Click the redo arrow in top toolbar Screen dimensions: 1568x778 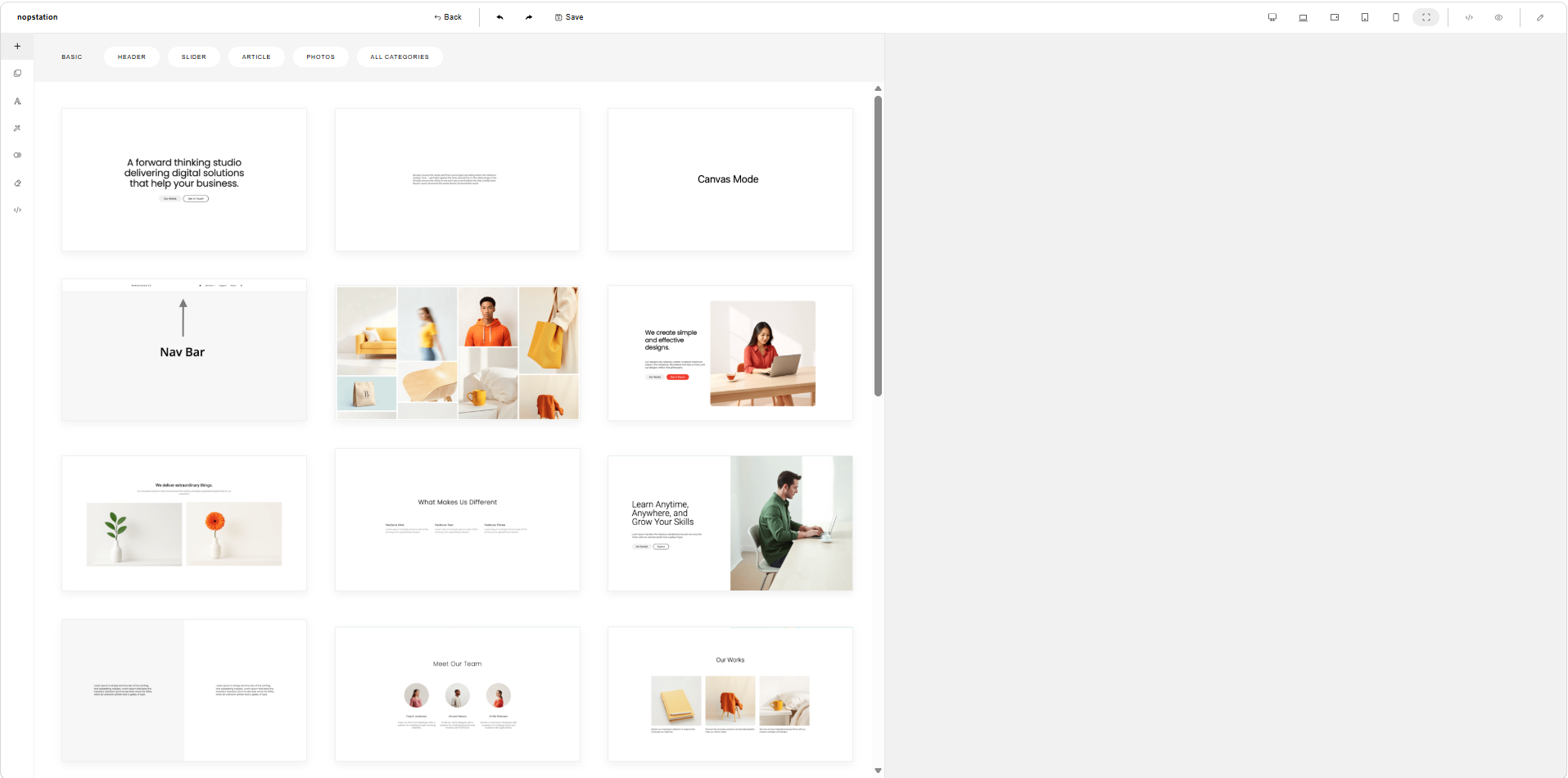529,17
